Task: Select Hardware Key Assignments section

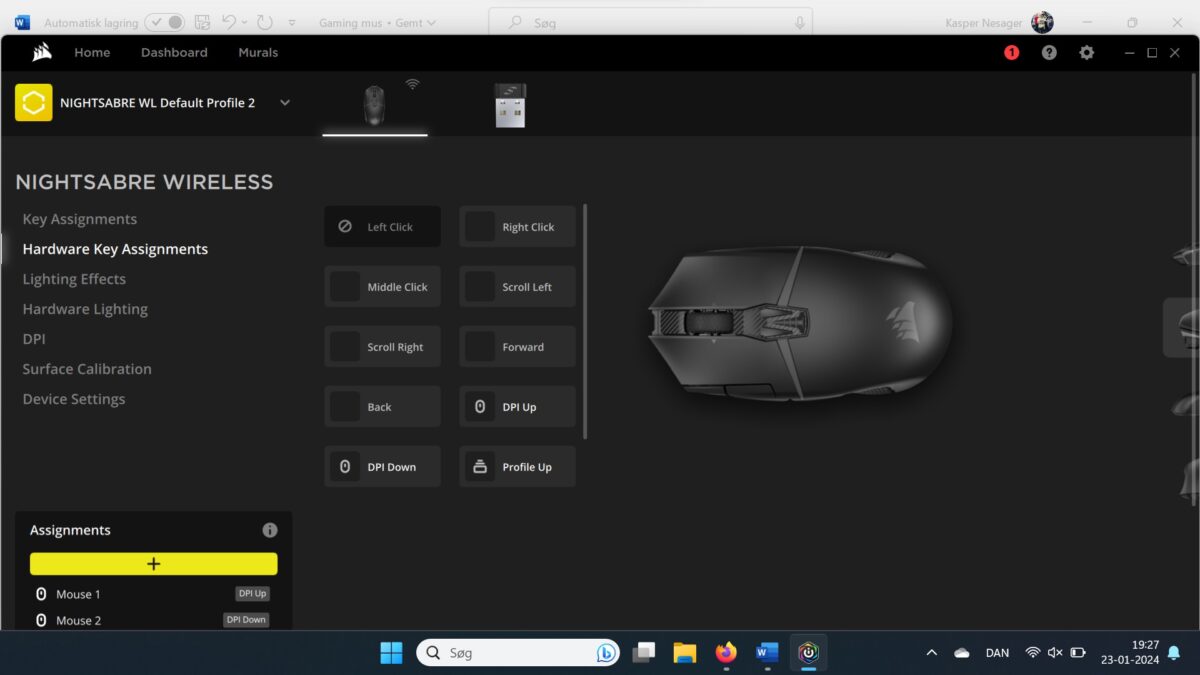Action: click(115, 249)
